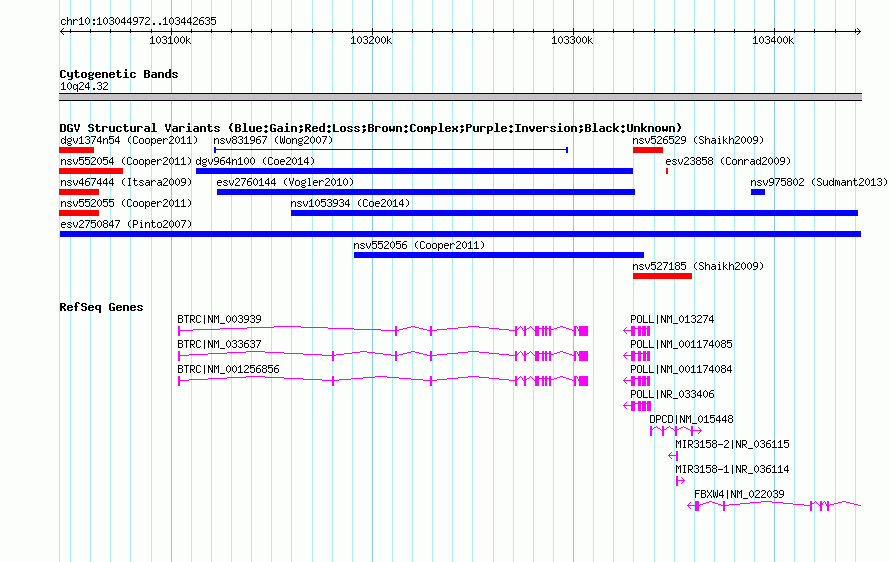Click the red nsv467444 loss bar
This screenshot has width=890, height=562.
click(79, 192)
